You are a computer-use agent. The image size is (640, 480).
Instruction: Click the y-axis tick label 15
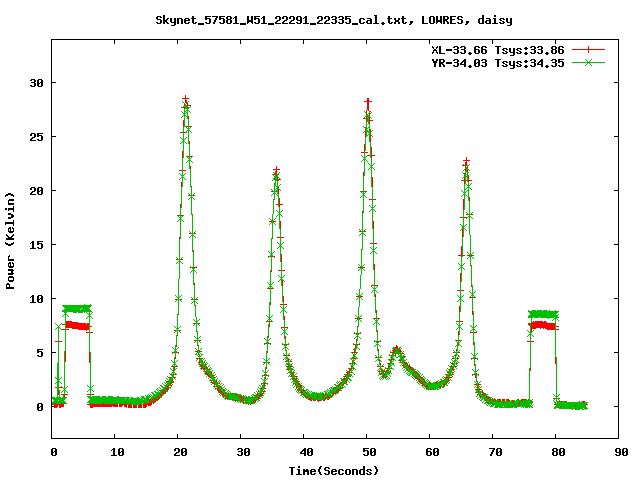pyautogui.click(x=36, y=245)
